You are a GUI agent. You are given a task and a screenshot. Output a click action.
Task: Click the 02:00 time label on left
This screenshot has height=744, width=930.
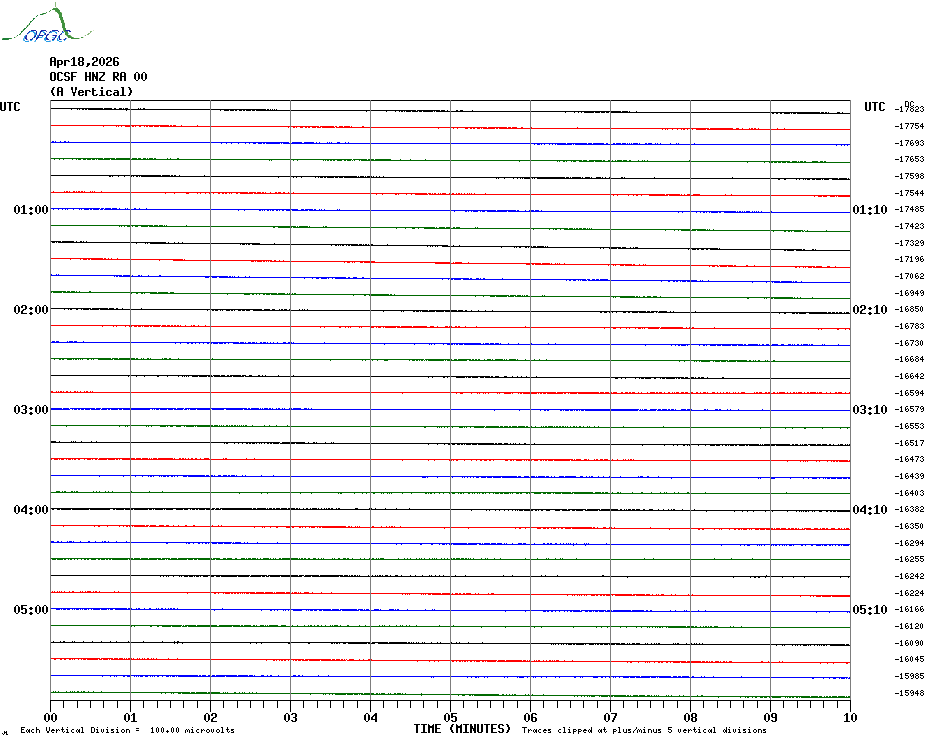31,310
